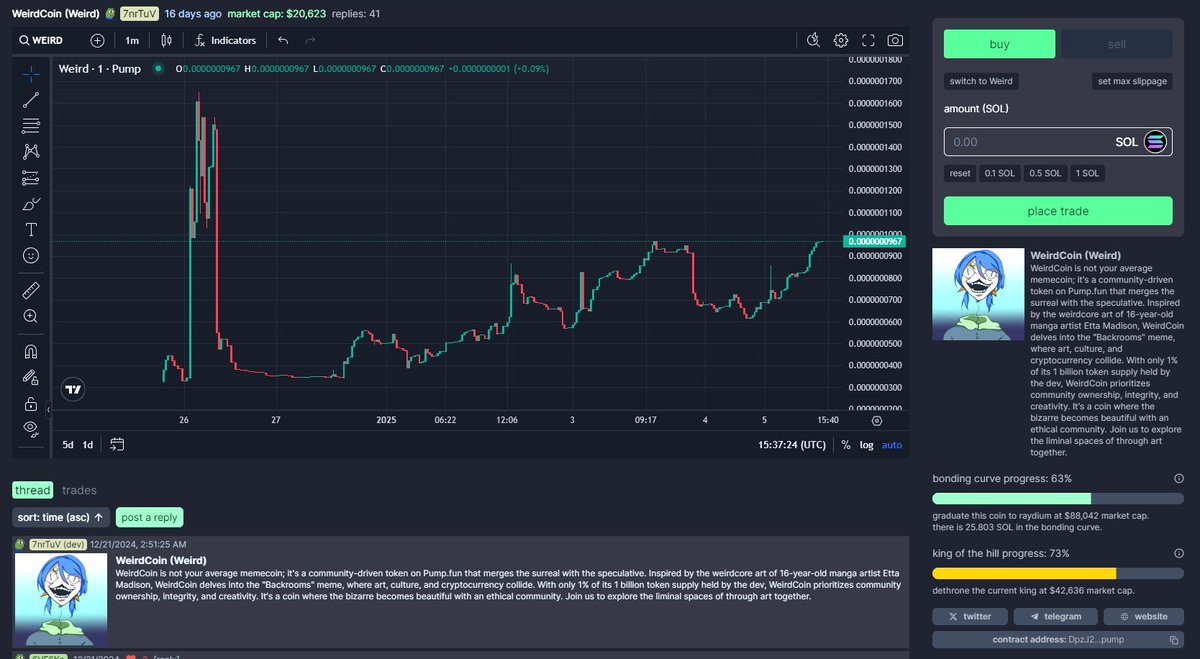1200x659 pixels.
Task: Open chart settings gear
Action: [x=841, y=41]
